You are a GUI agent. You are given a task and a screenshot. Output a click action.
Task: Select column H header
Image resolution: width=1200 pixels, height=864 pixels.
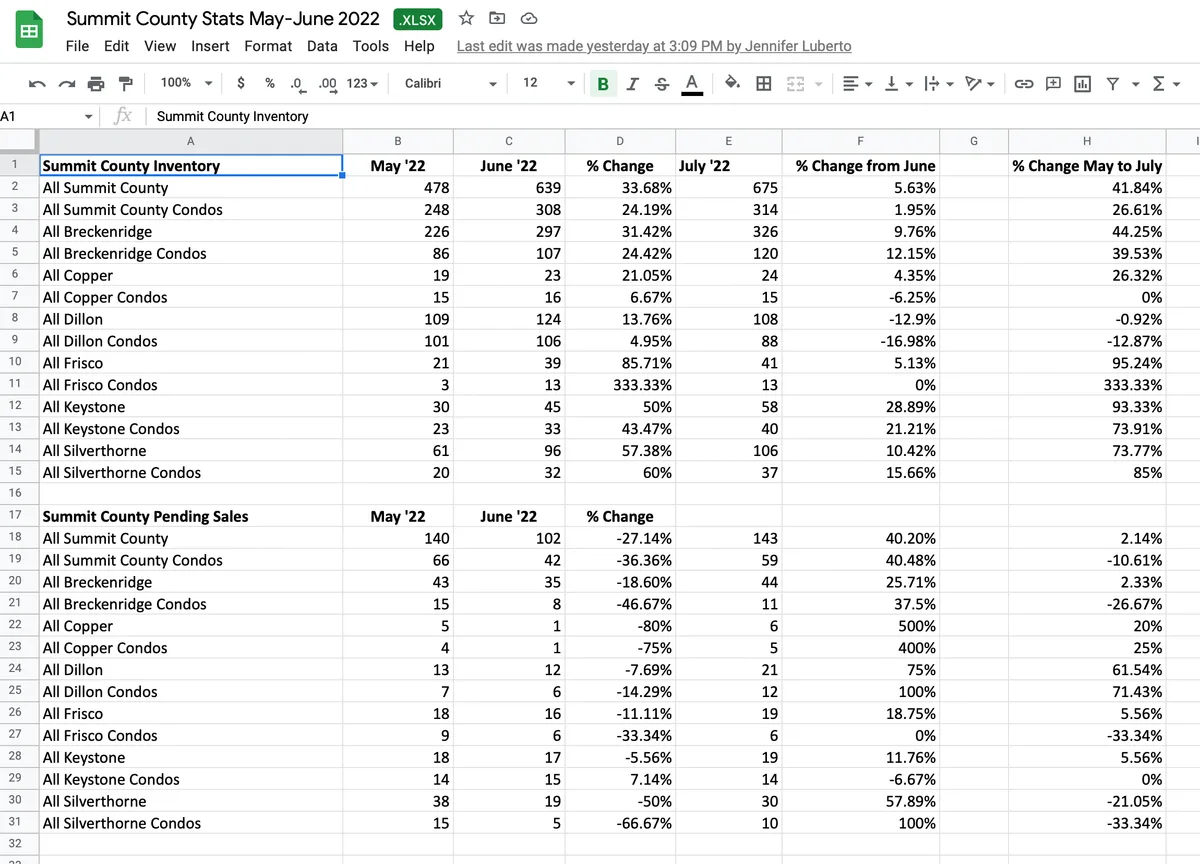(1087, 141)
